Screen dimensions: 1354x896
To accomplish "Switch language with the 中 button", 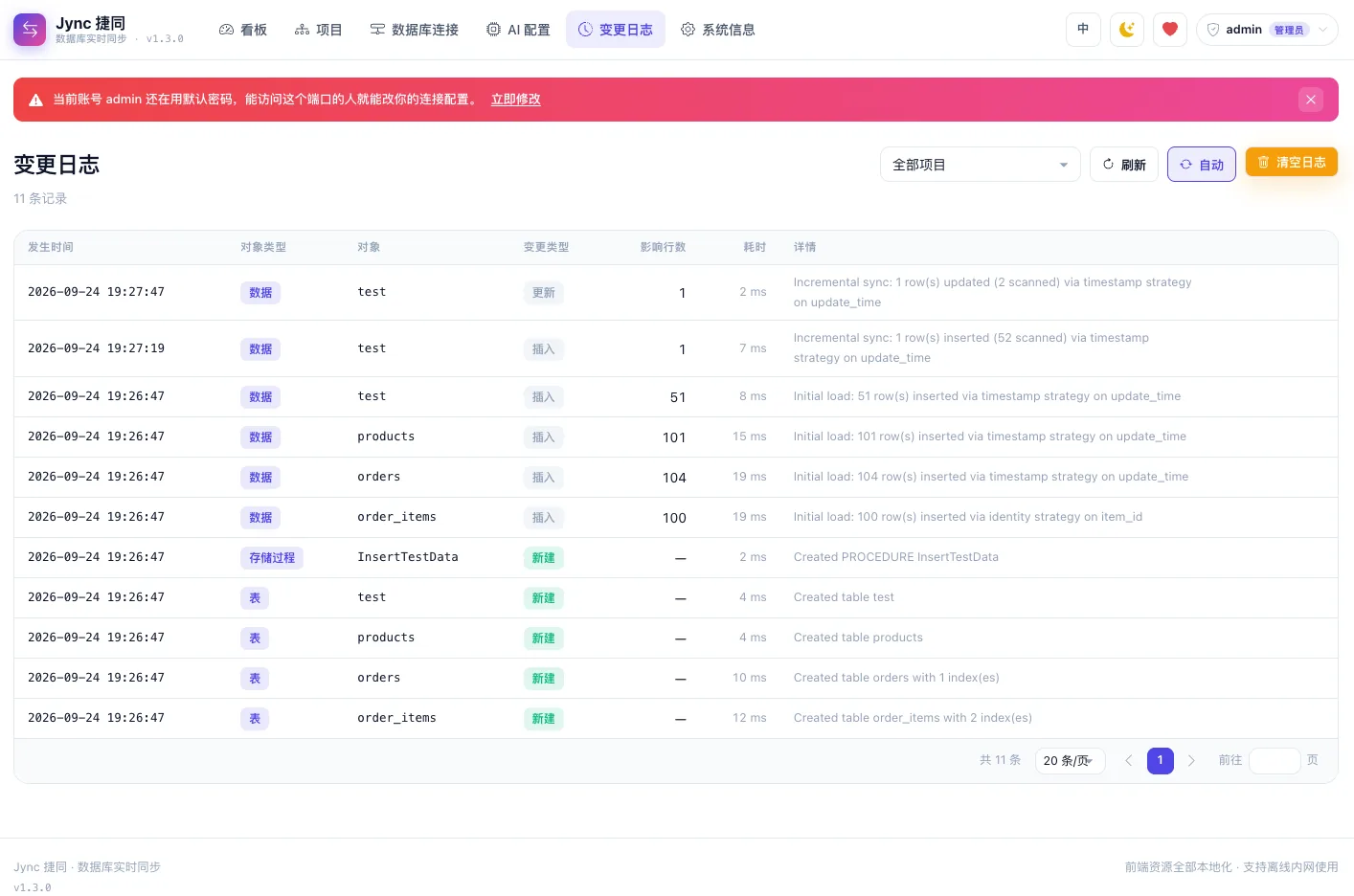I will pos(1083,30).
